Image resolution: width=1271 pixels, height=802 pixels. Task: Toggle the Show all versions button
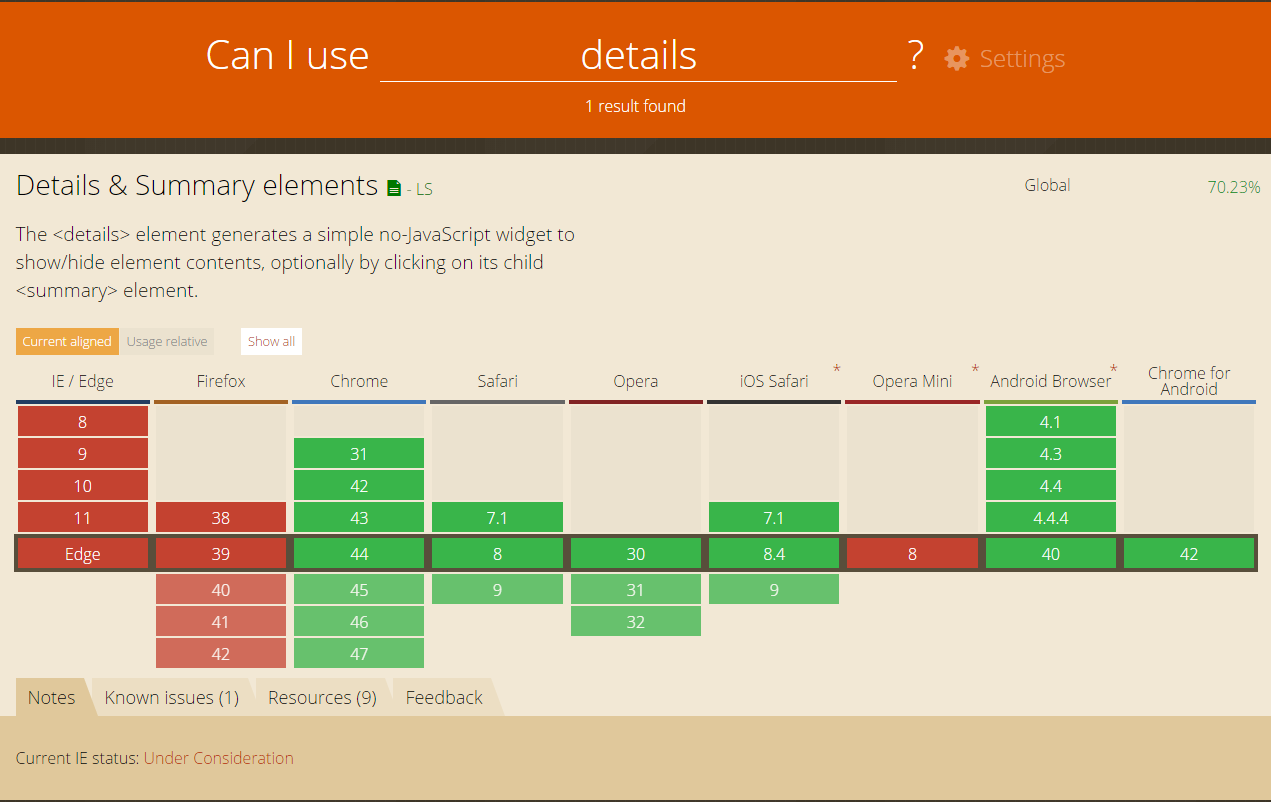pos(271,341)
